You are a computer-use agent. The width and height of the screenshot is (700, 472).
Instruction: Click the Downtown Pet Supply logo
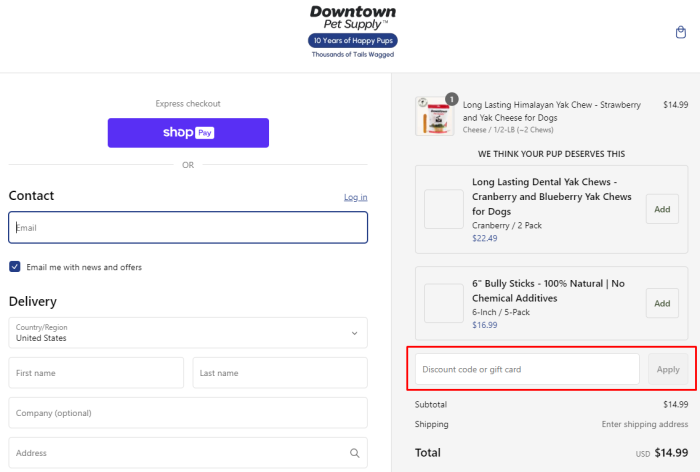click(x=353, y=32)
